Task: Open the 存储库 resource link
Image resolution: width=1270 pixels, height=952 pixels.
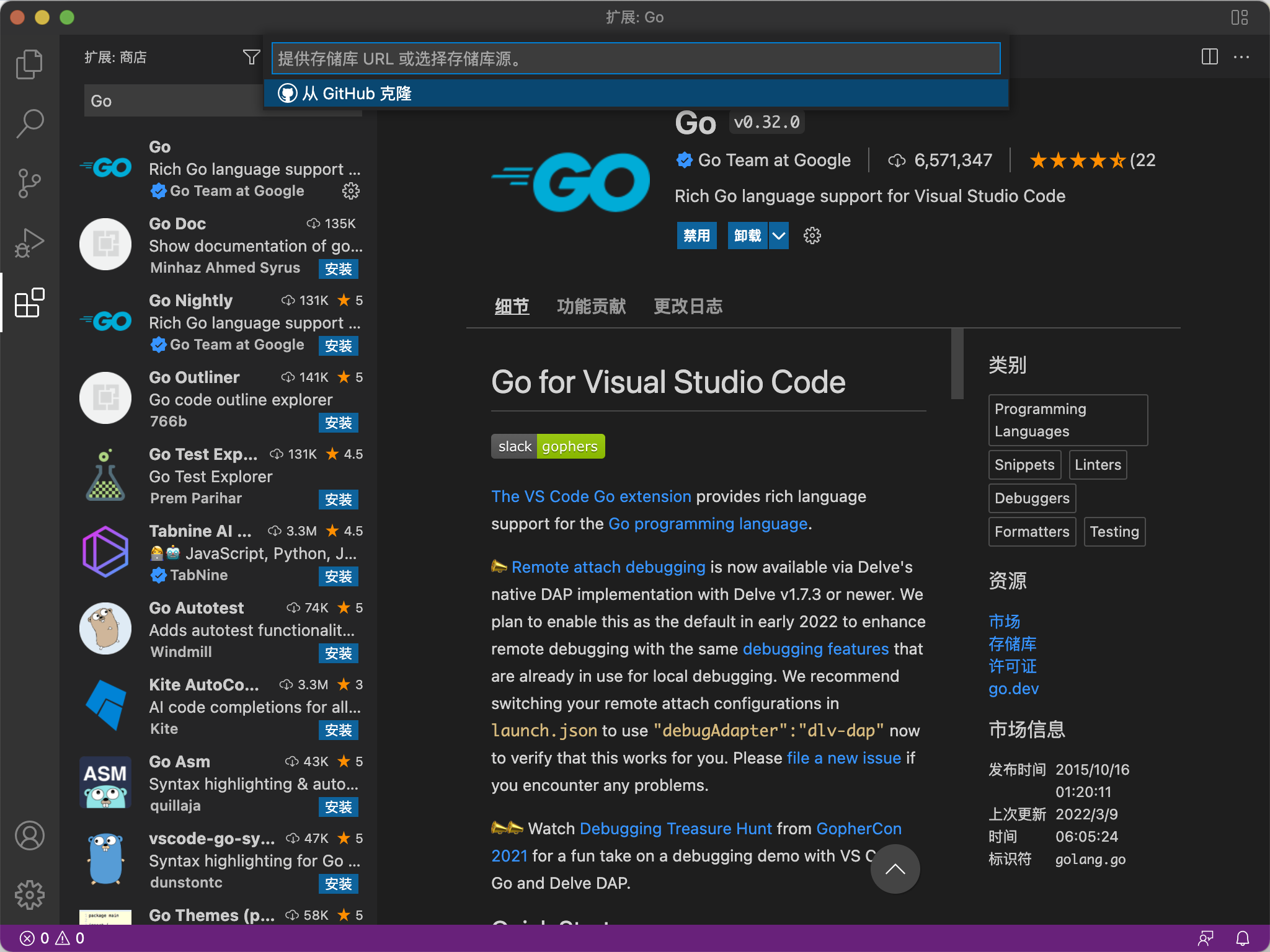Action: [x=1012, y=644]
